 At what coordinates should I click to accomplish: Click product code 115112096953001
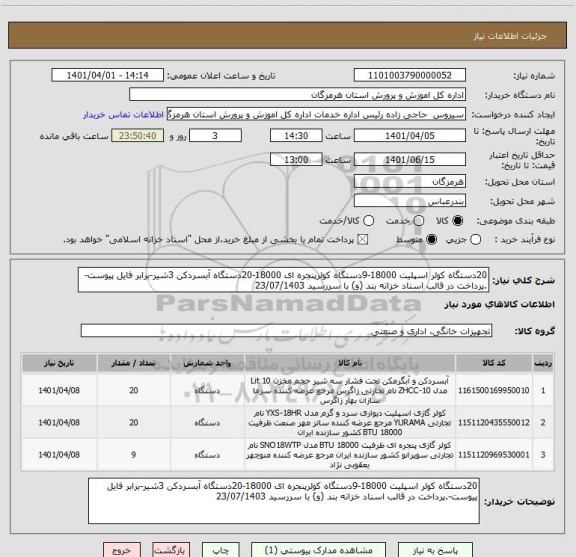click(493, 455)
